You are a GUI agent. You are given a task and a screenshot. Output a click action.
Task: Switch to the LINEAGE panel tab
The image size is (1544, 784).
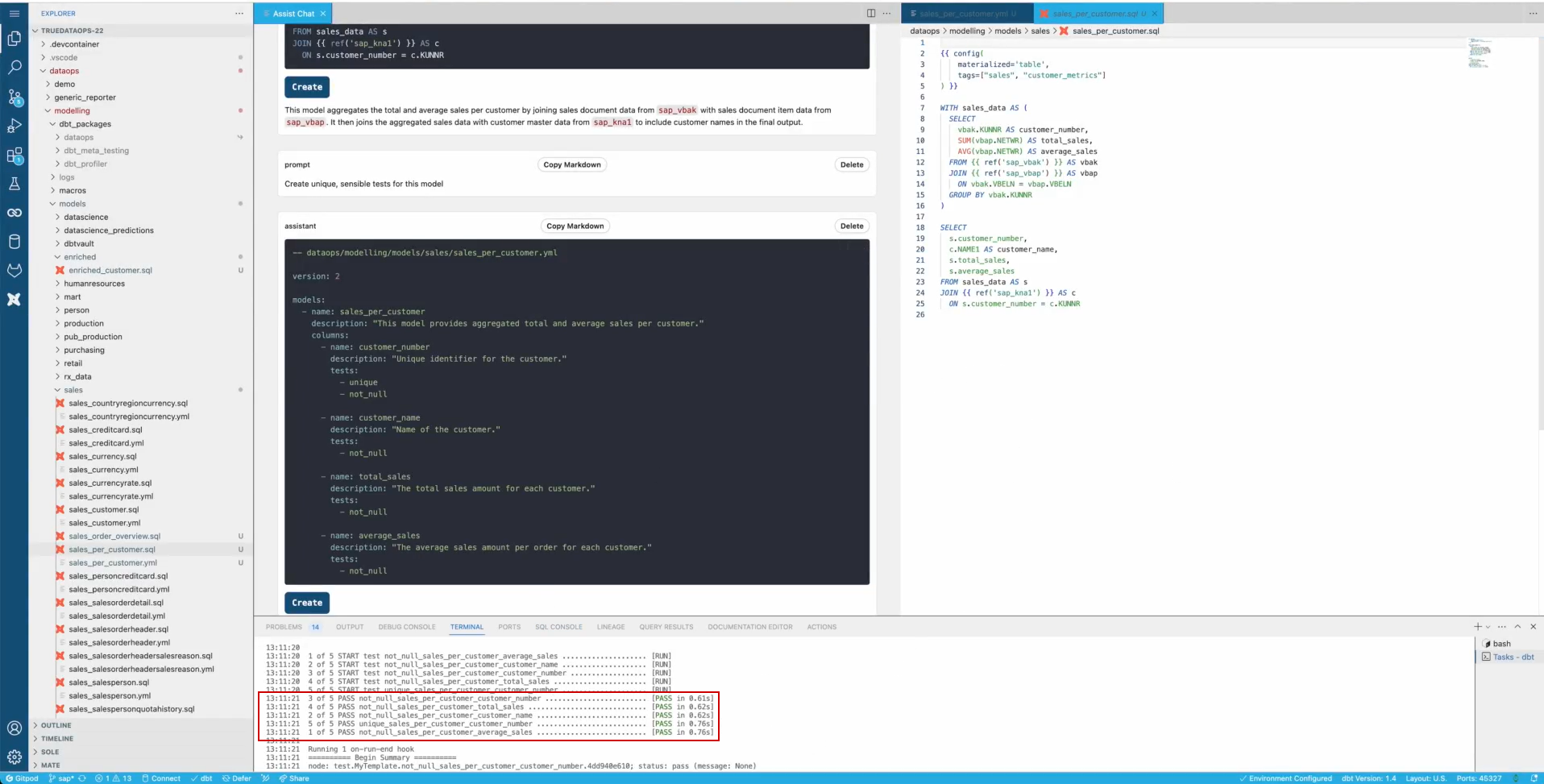point(611,626)
